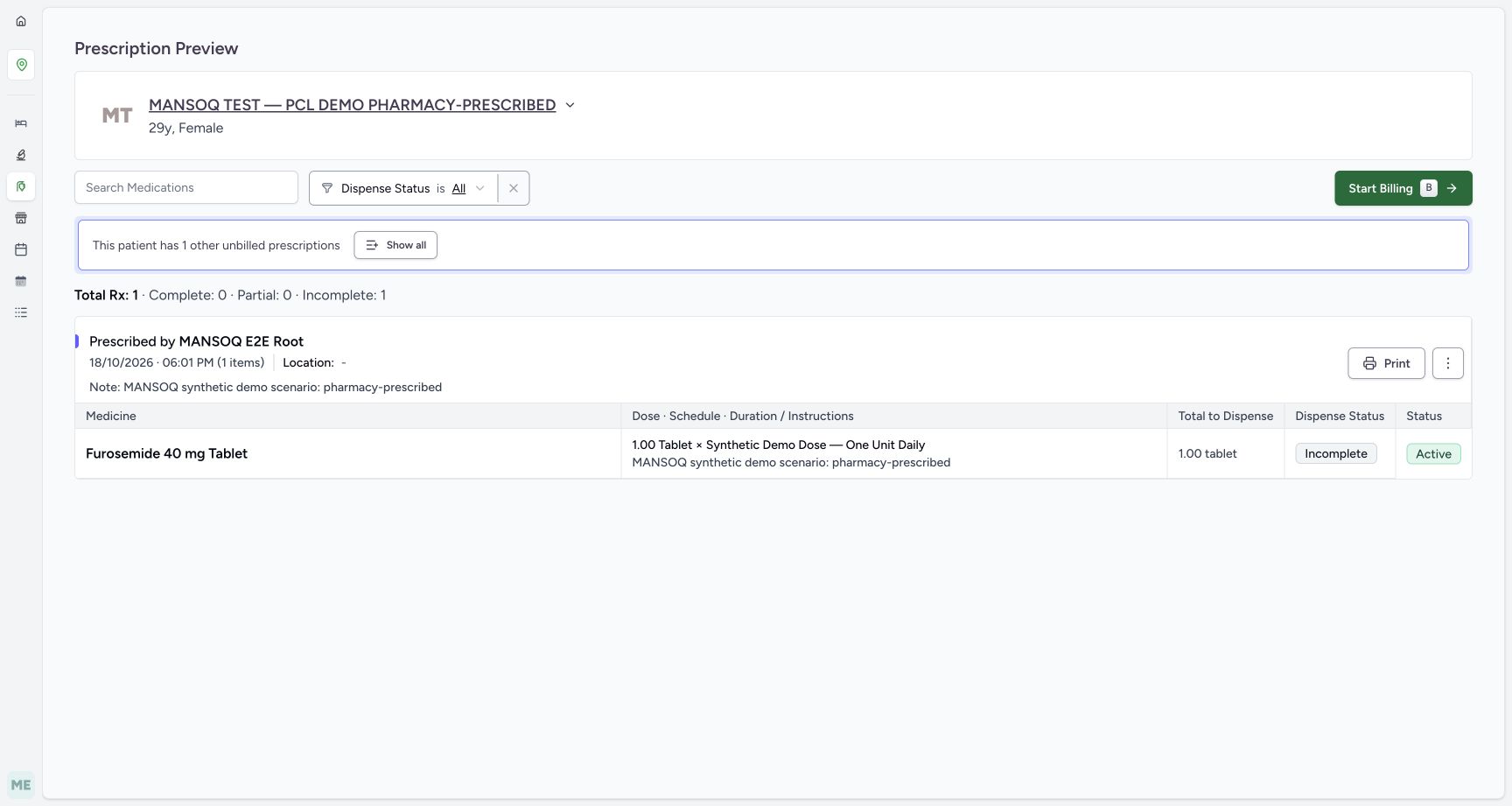Show all unbilled prescriptions
The height and width of the screenshot is (806, 1512).
[x=395, y=245]
